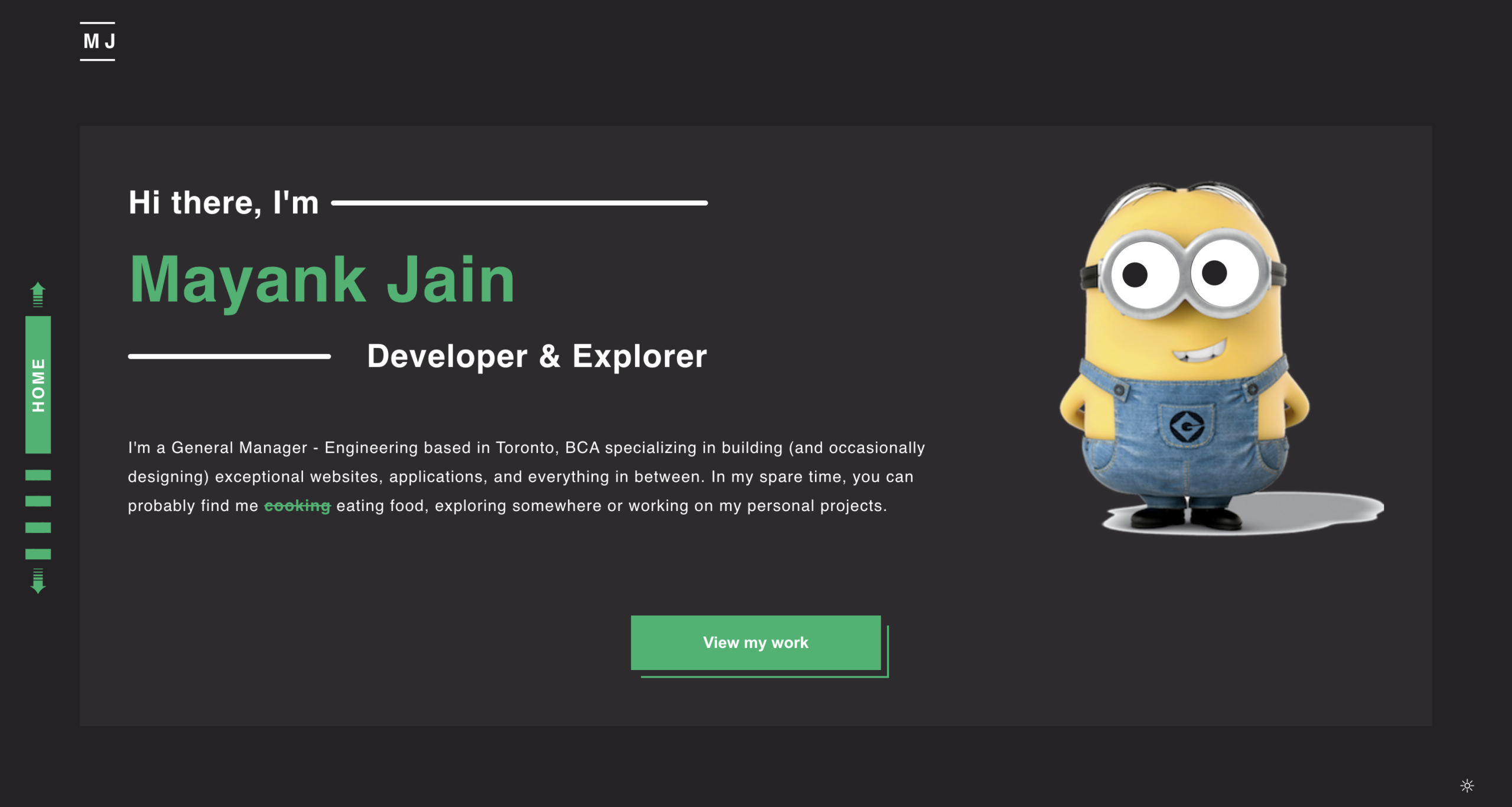This screenshot has height=807, width=1512.
Task: Toggle light theme with the sun icon
Action: click(1467, 785)
